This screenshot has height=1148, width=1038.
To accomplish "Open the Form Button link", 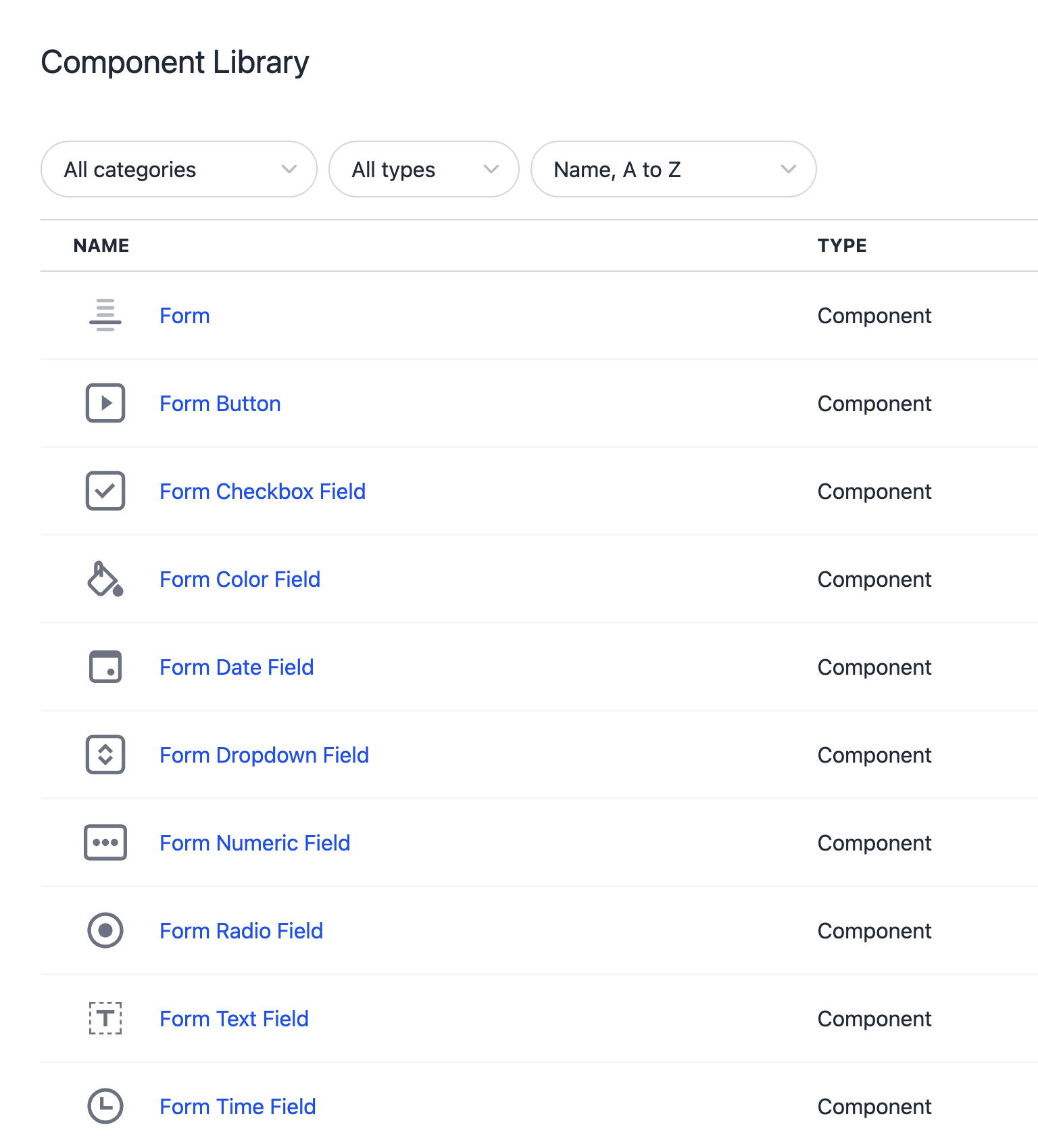I will tap(220, 404).
